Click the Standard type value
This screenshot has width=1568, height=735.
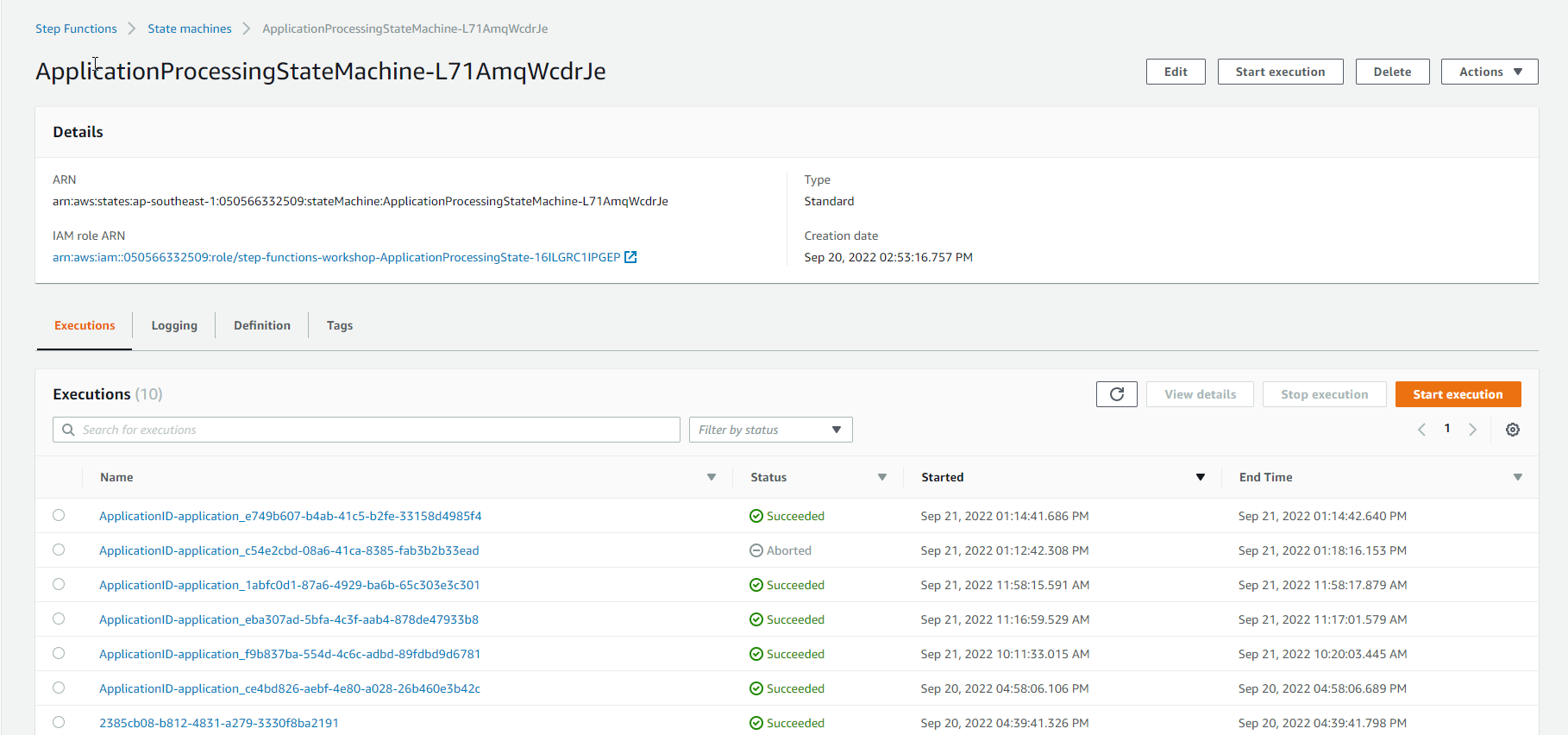point(829,201)
